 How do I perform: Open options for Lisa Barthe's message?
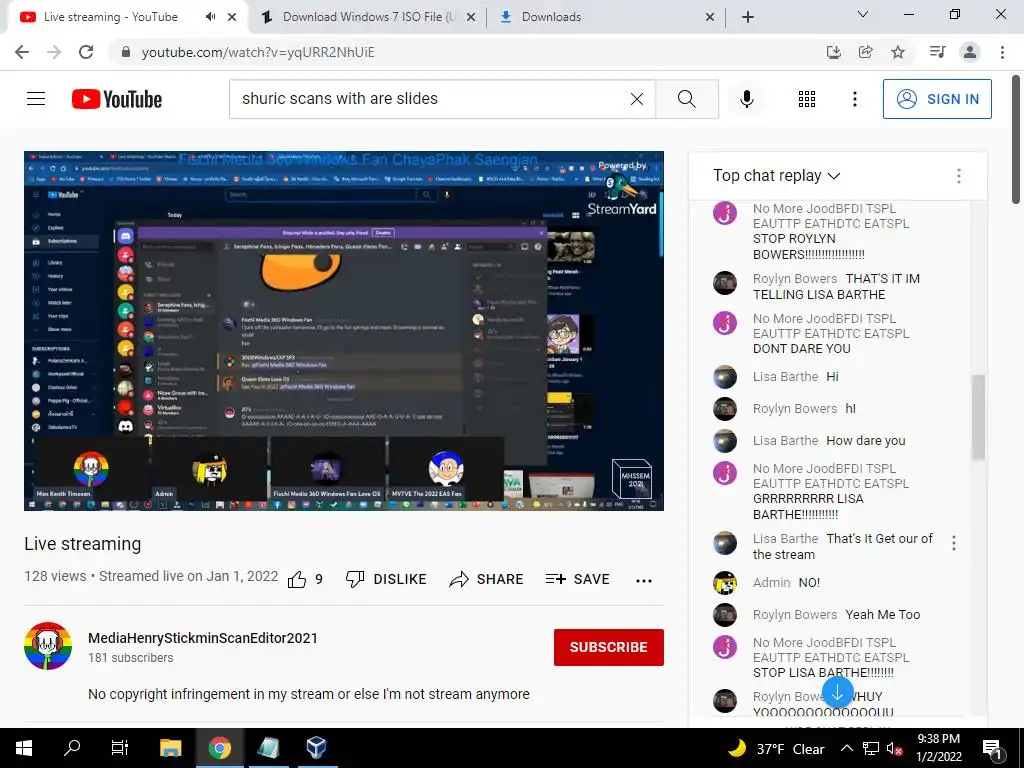tap(954, 543)
